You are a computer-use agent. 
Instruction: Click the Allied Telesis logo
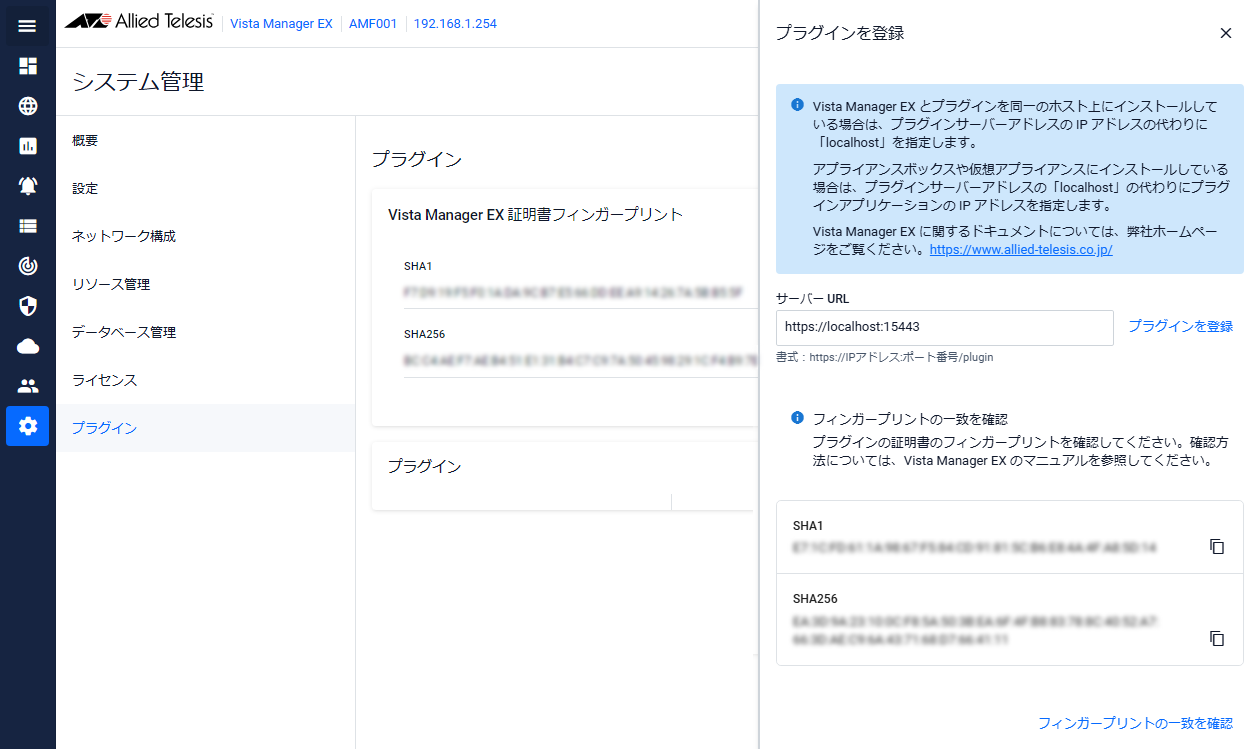tap(139, 23)
